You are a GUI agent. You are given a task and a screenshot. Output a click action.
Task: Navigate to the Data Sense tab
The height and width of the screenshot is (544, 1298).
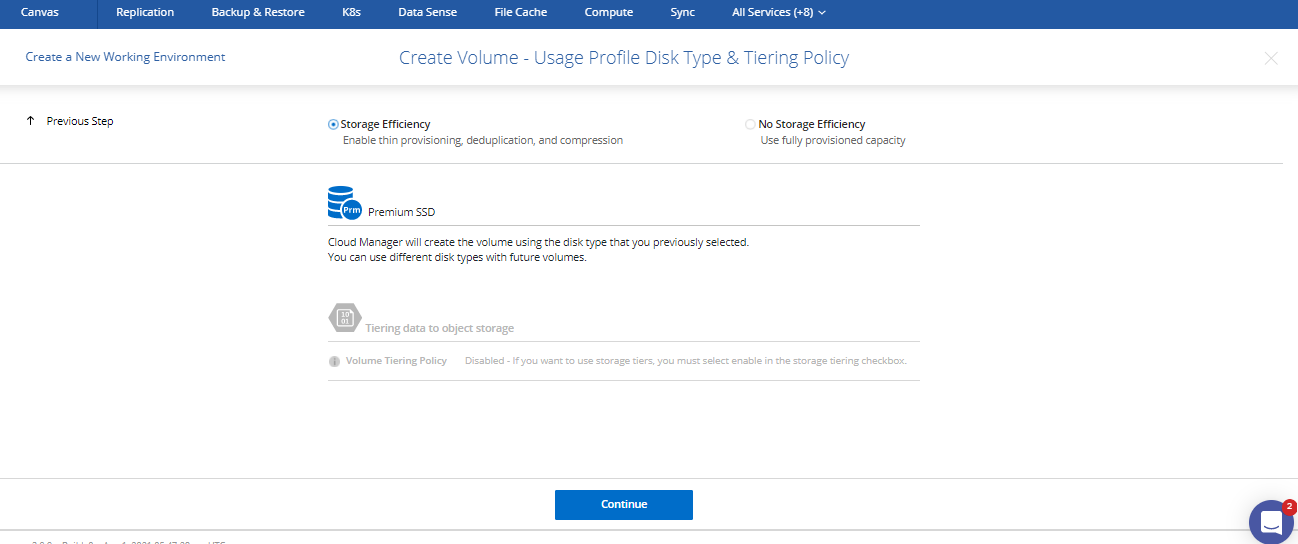click(427, 13)
